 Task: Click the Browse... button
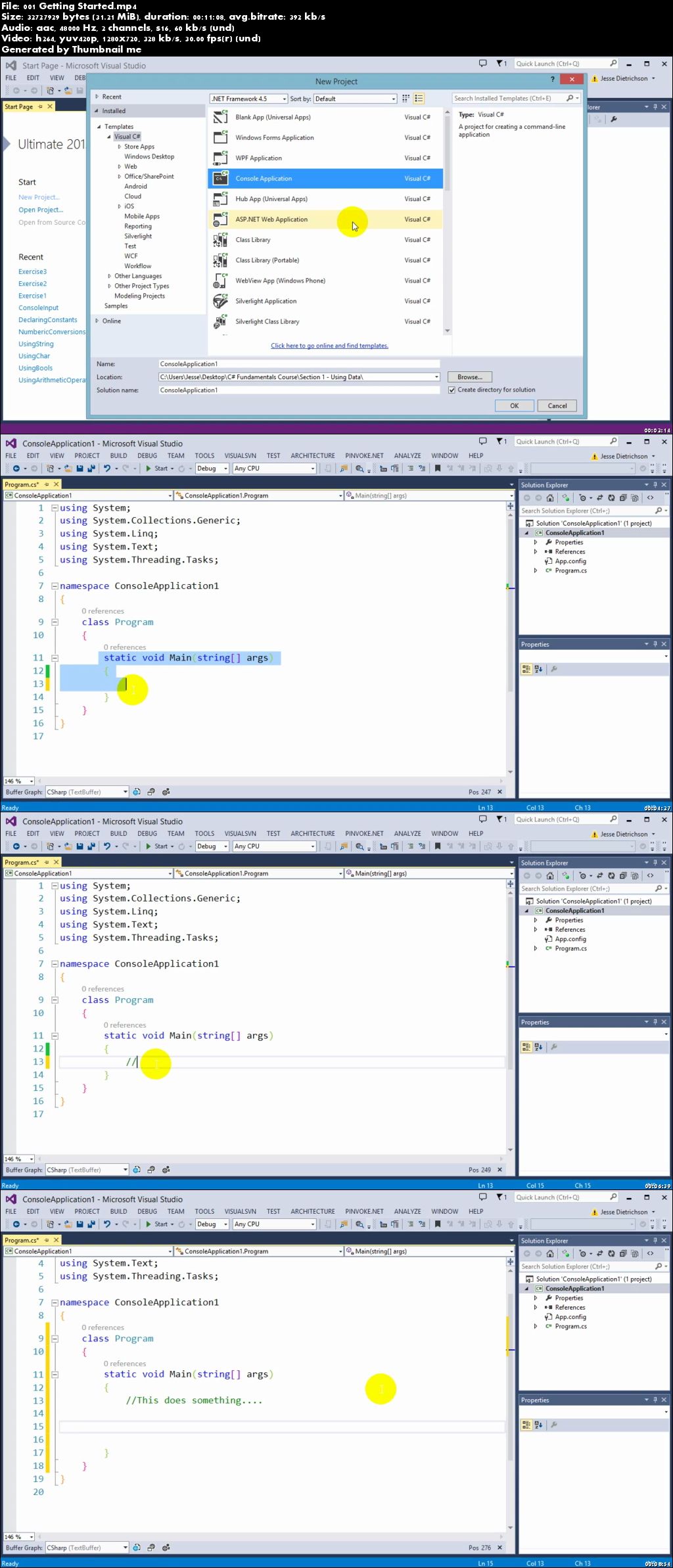point(470,377)
